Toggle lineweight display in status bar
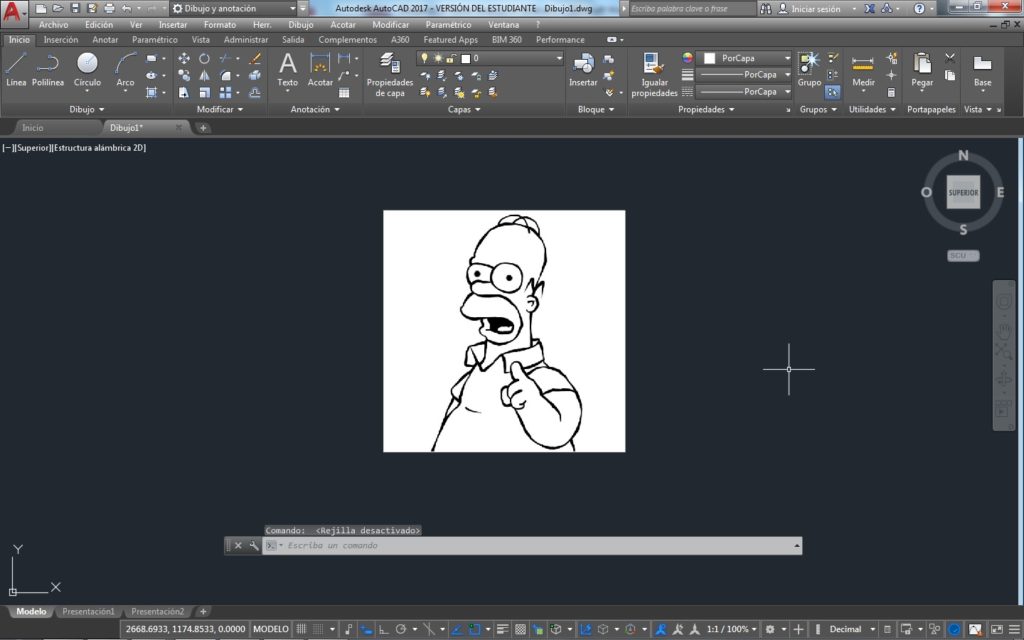 pyautogui.click(x=502, y=629)
